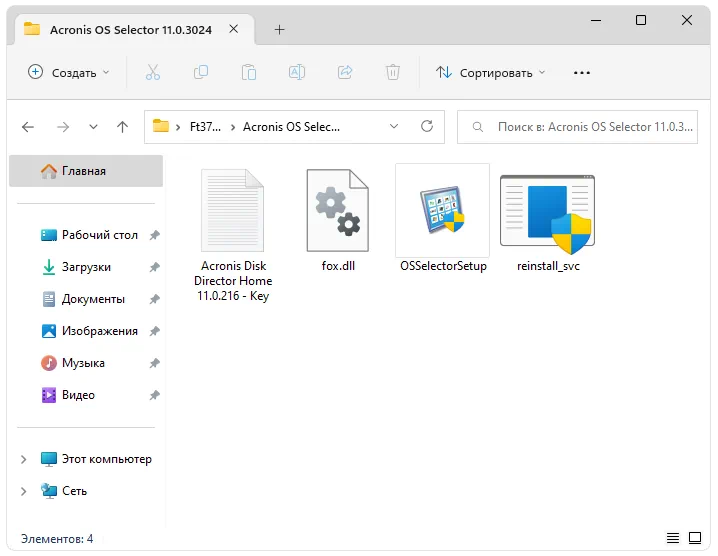Click the pin icon next to Музыка

[155, 363]
